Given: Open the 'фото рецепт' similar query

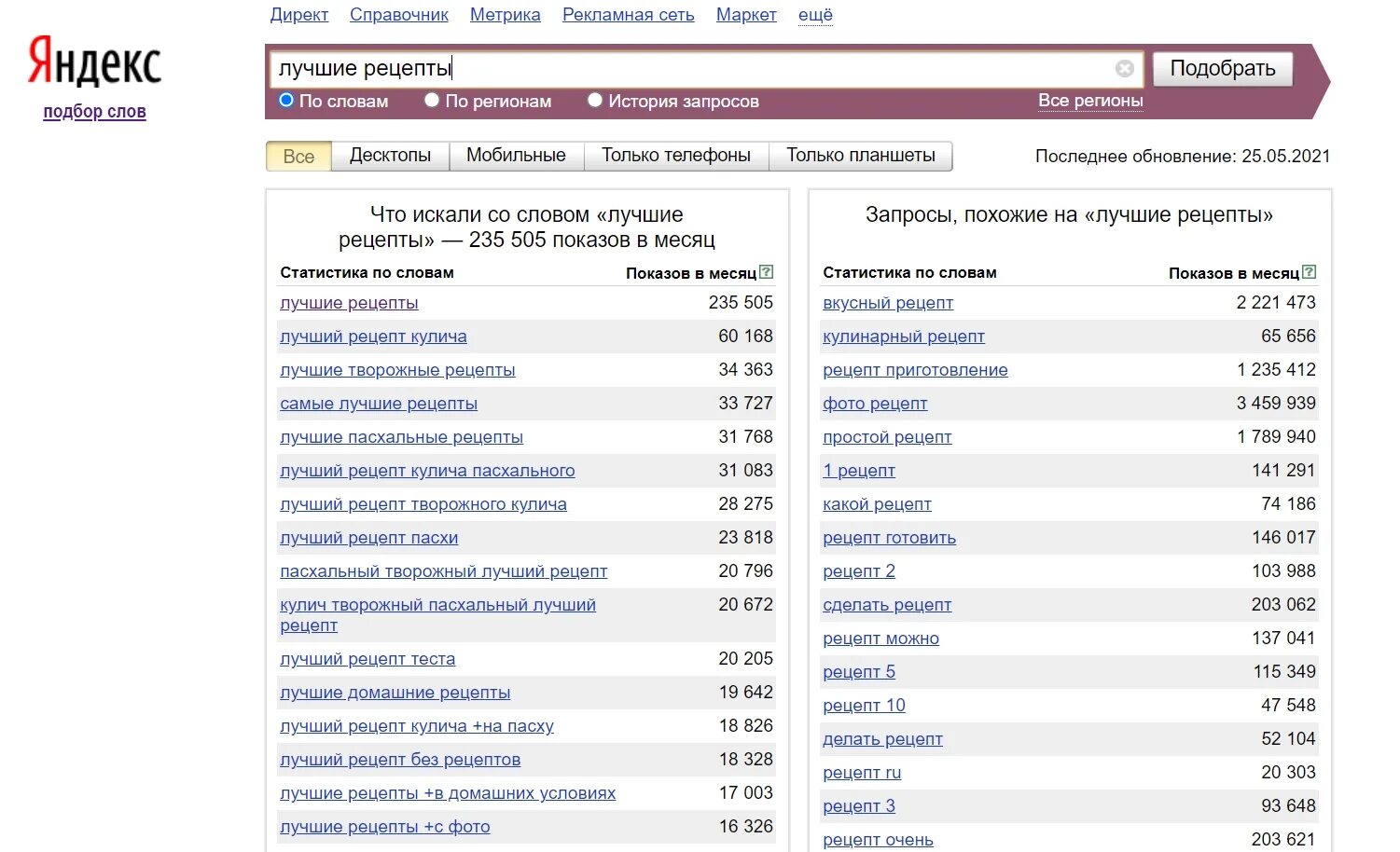Looking at the screenshot, I should pyautogui.click(x=875, y=404).
